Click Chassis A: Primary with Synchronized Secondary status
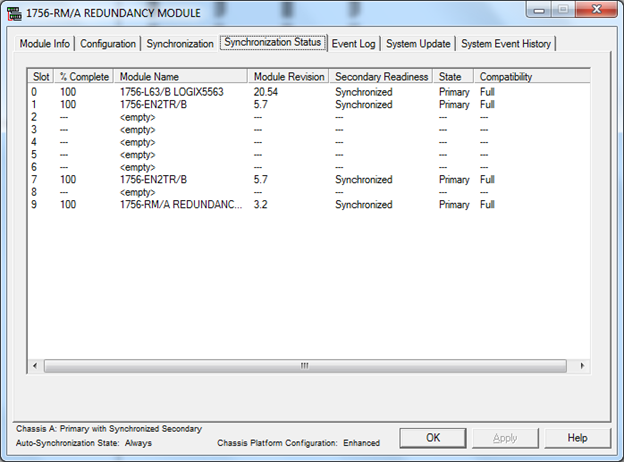This screenshot has height=462, width=624. (109, 429)
